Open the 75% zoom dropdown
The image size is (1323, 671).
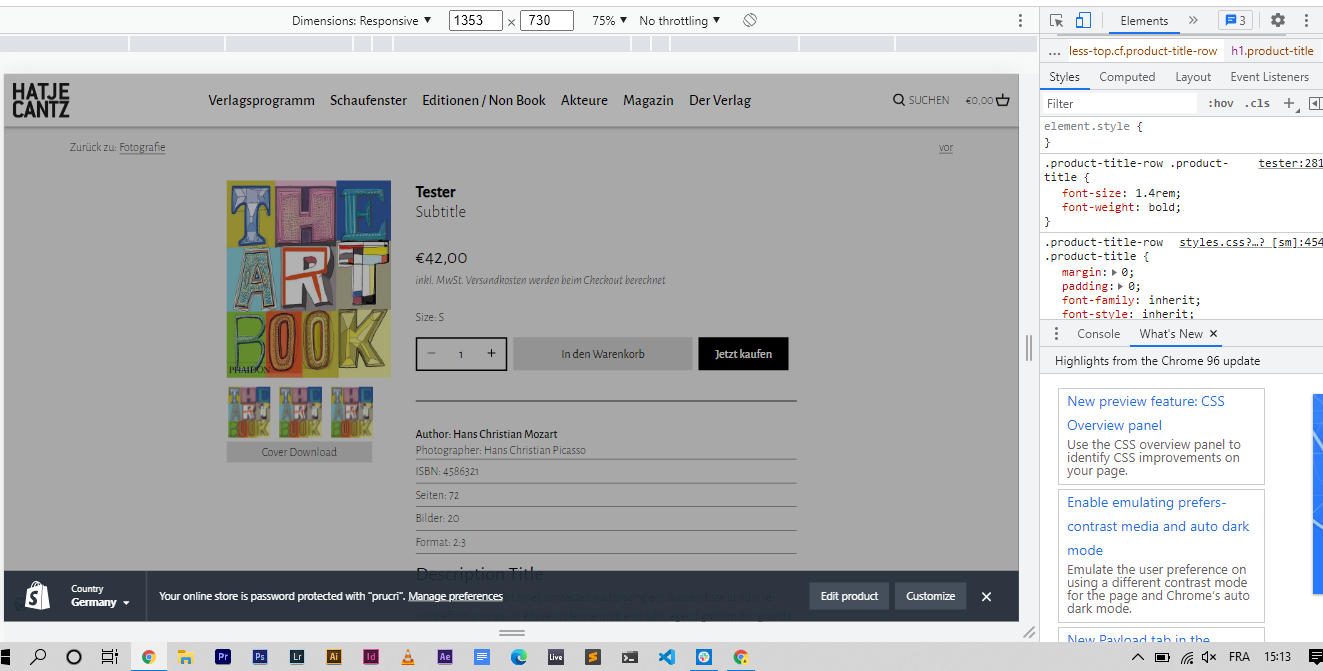pyautogui.click(x=610, y=20)
